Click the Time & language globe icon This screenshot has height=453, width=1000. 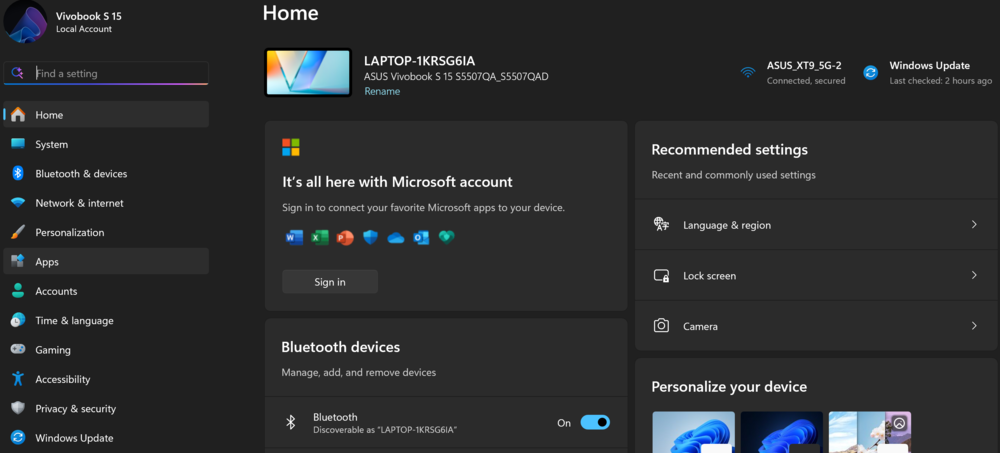coord(18,320)
